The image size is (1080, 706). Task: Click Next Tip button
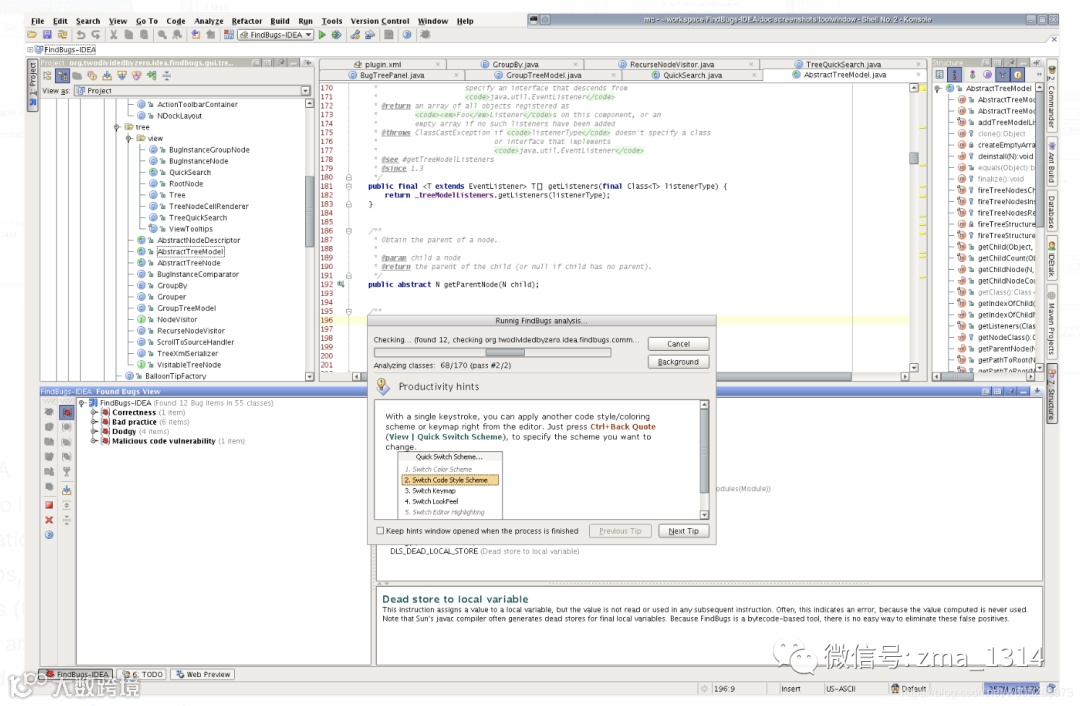683,531
